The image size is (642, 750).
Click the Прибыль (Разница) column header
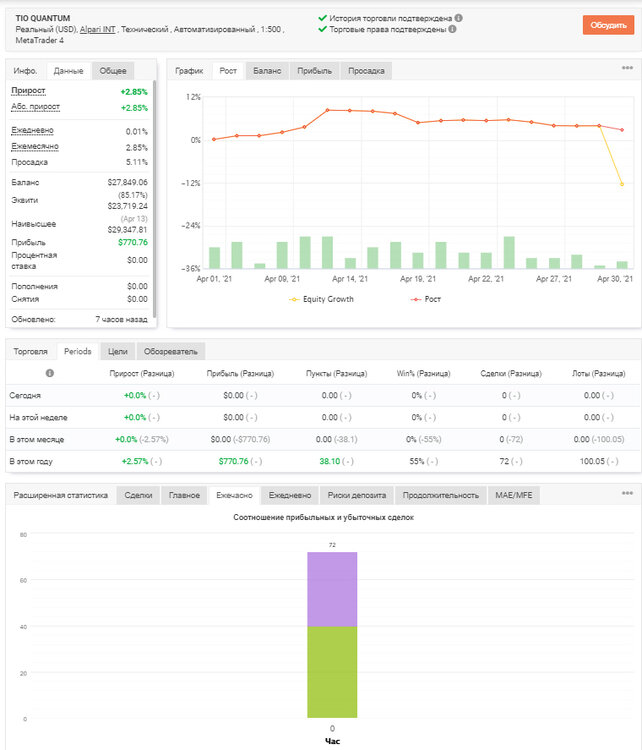coord(240,374)
